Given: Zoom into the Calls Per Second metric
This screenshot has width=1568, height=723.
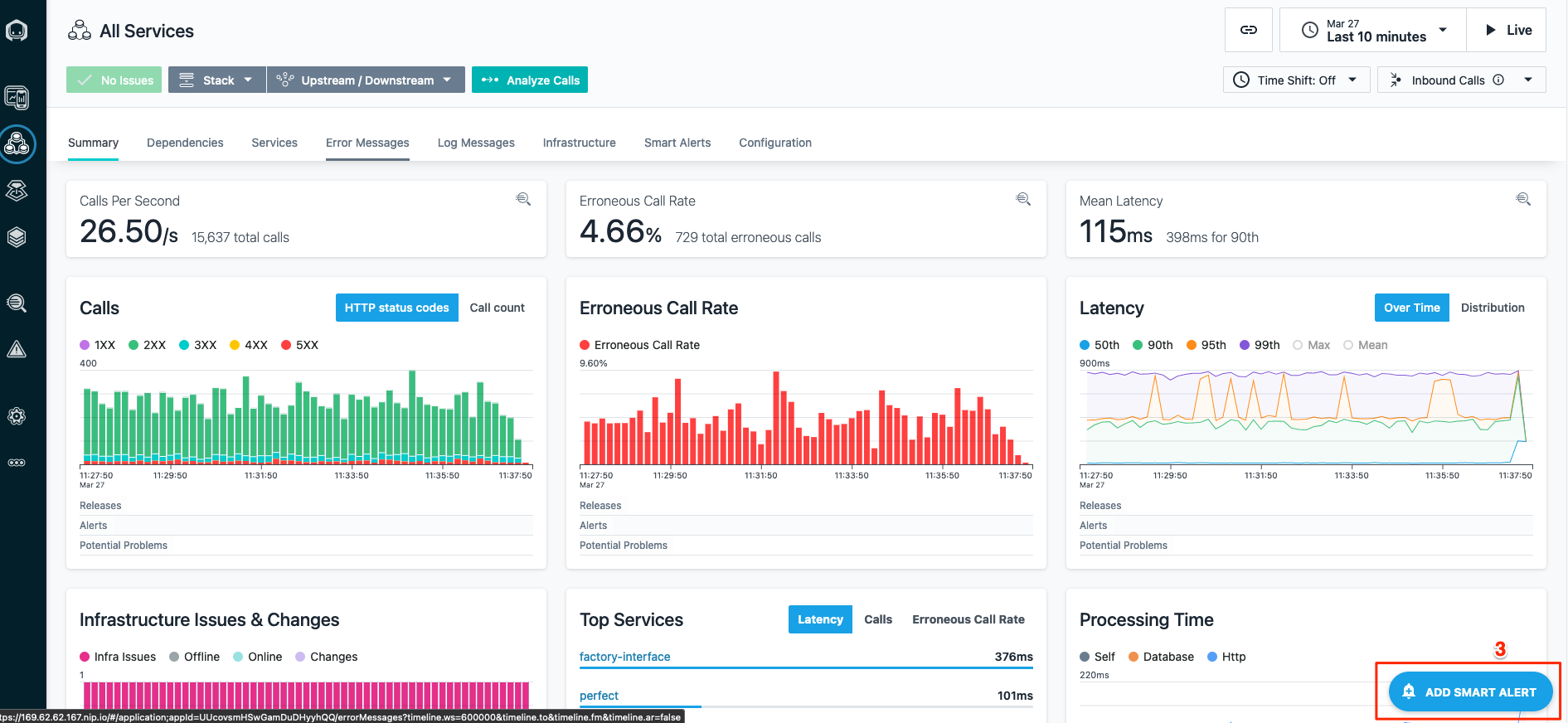Looking at the screenshot, I should pos(523,199).
